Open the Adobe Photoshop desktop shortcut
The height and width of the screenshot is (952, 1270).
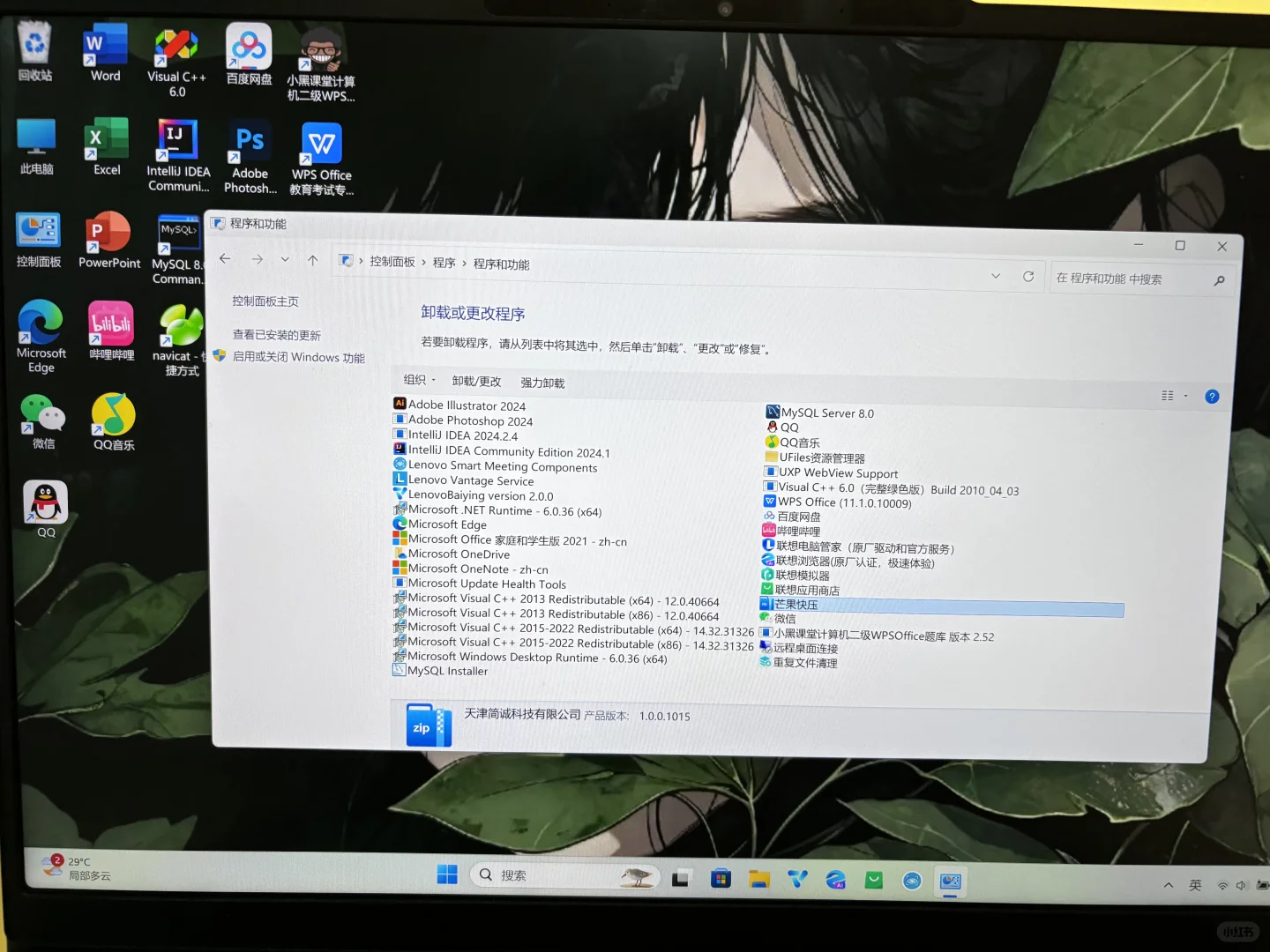(x=250, y=158)
